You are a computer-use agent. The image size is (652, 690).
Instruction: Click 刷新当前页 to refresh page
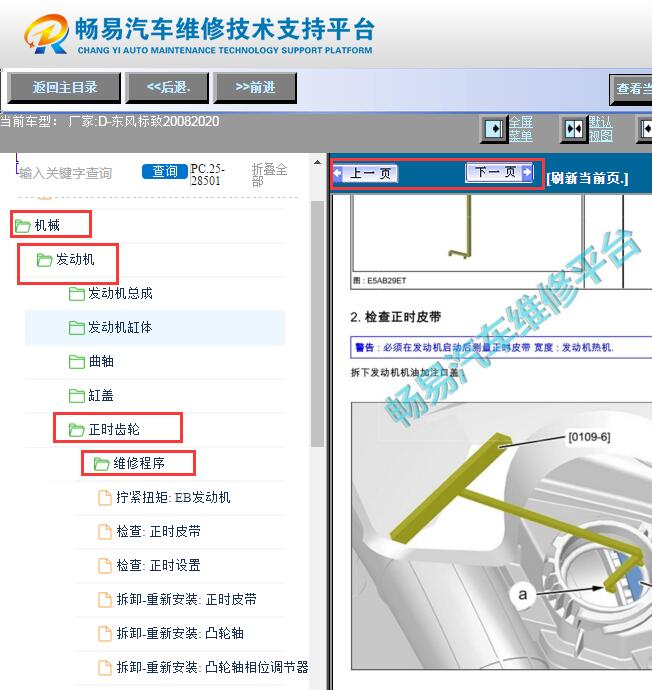coord(587,178)
